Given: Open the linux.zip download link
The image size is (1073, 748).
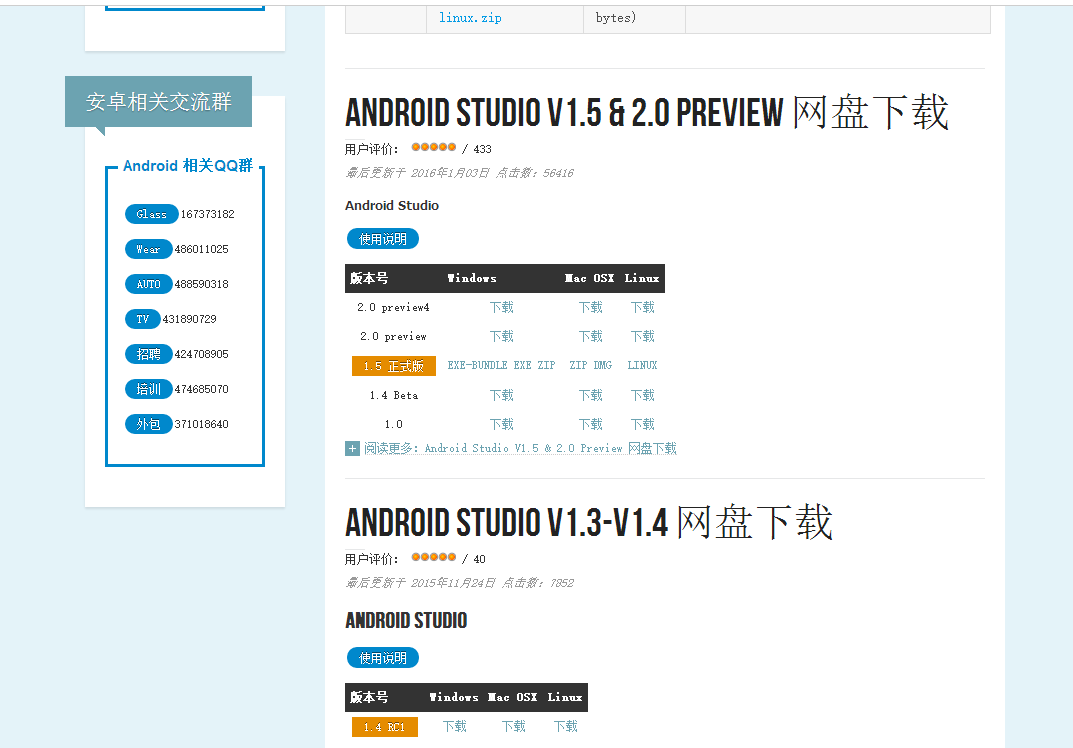Looking at the screenshot, I should pos(470,18).
